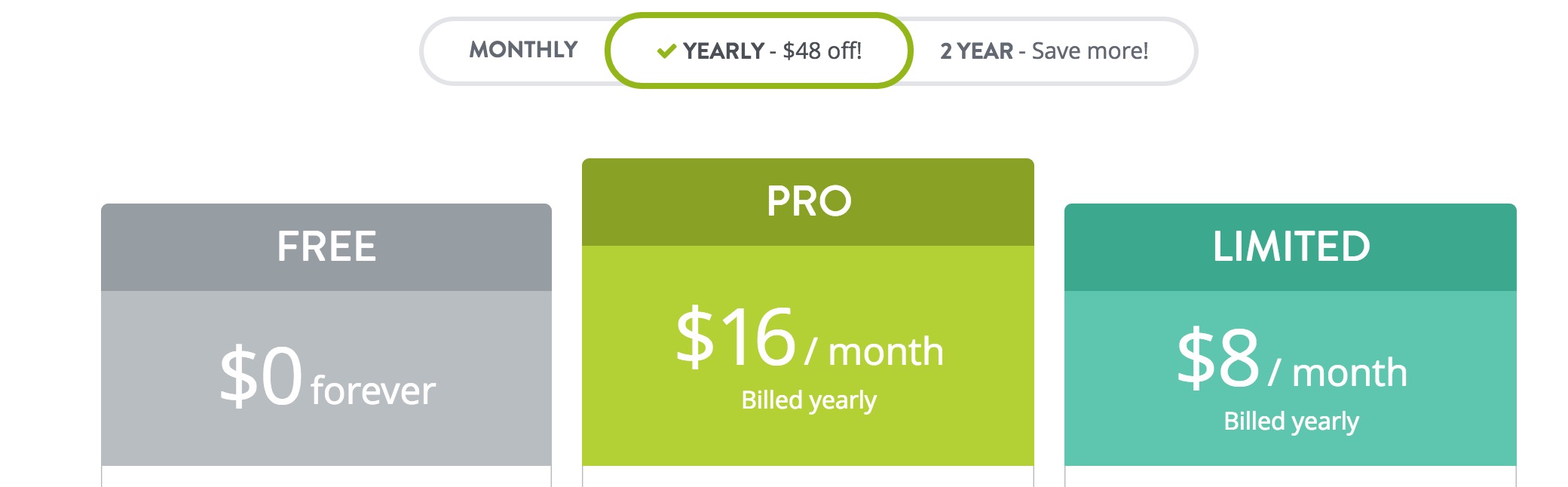Click "Billed yearly" under the Limited price
1568x487 pixels.
pyautogui.click(x=1291, y=421)
